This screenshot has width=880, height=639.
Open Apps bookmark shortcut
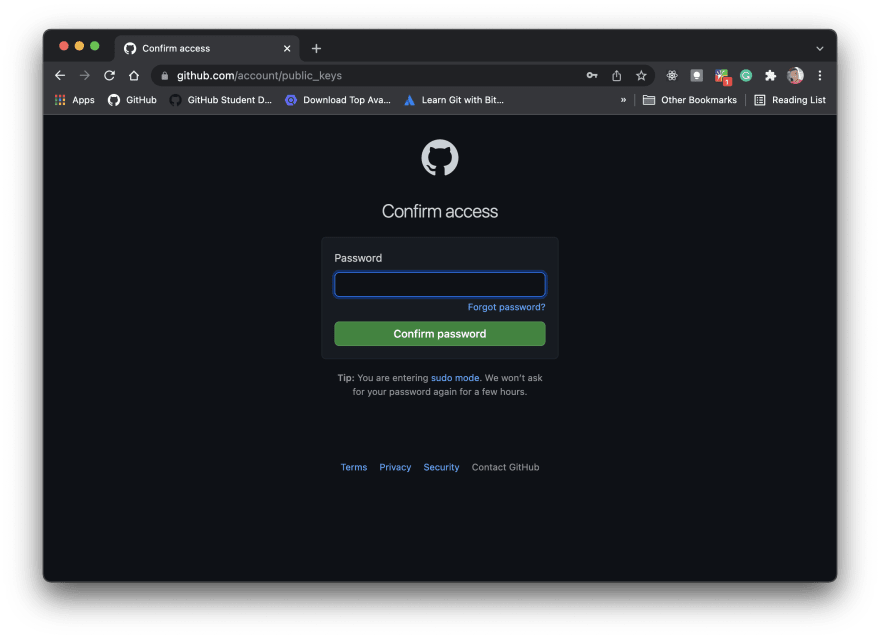(x=75, y=100)
